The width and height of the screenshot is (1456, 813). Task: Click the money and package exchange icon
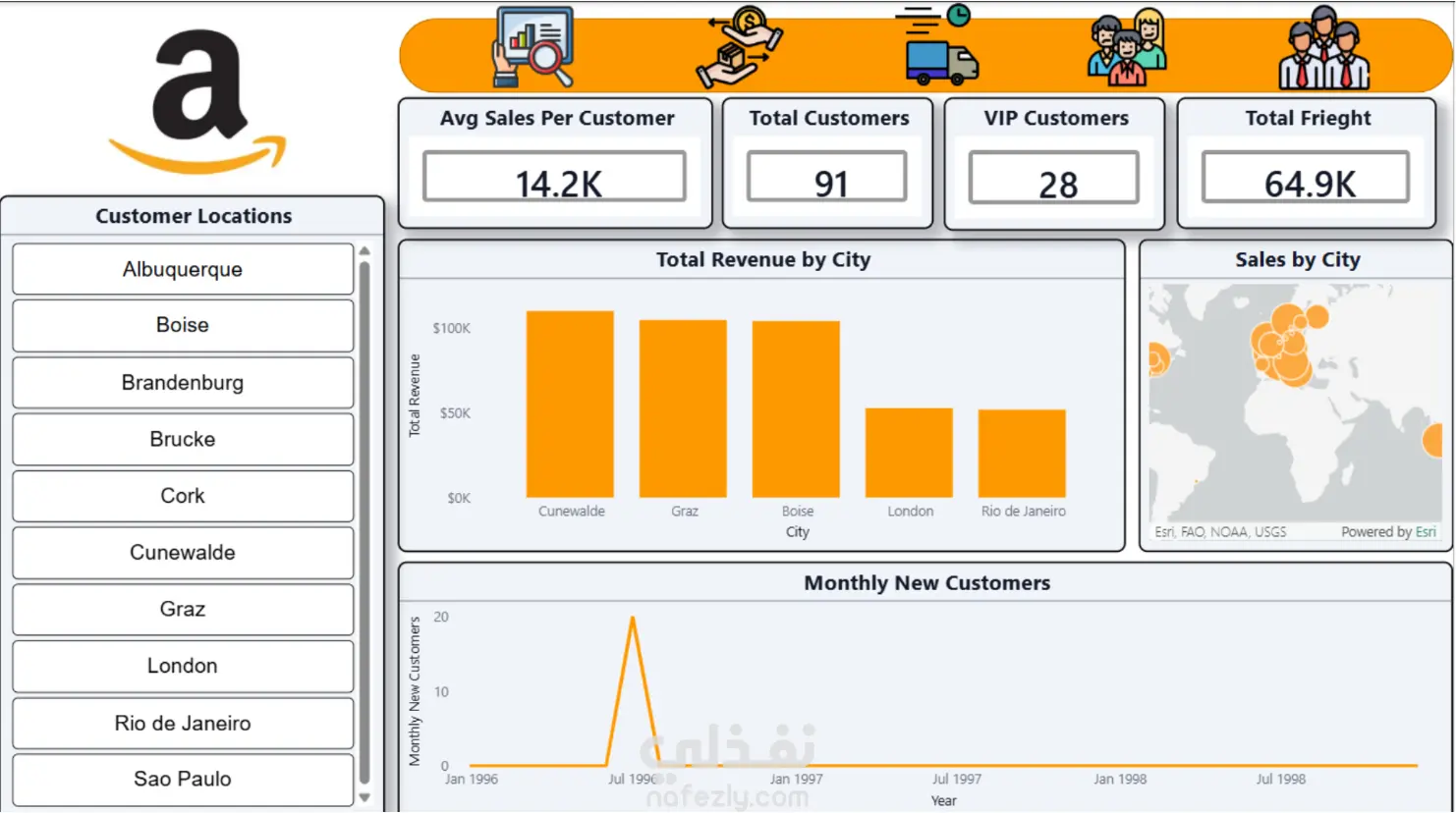pos(739,47)
